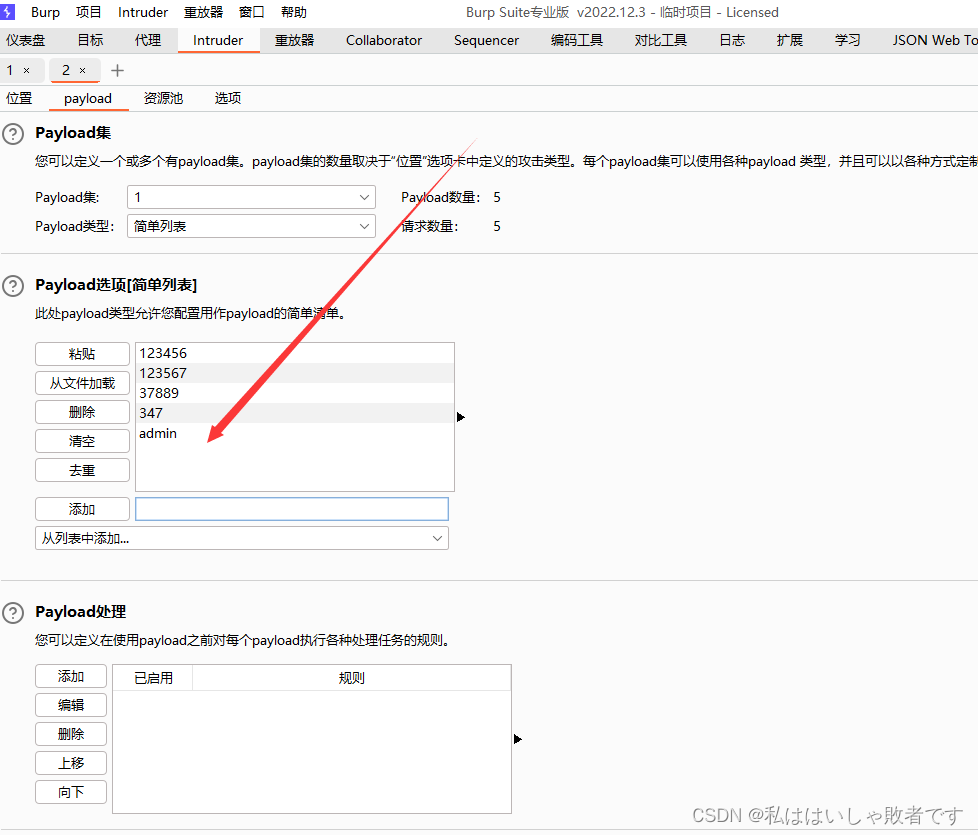The height and width of the screenshot is (835, 978).
Task: Select Intruder attack tab 2
Action: pyautogui.click(x=66, y=70)
